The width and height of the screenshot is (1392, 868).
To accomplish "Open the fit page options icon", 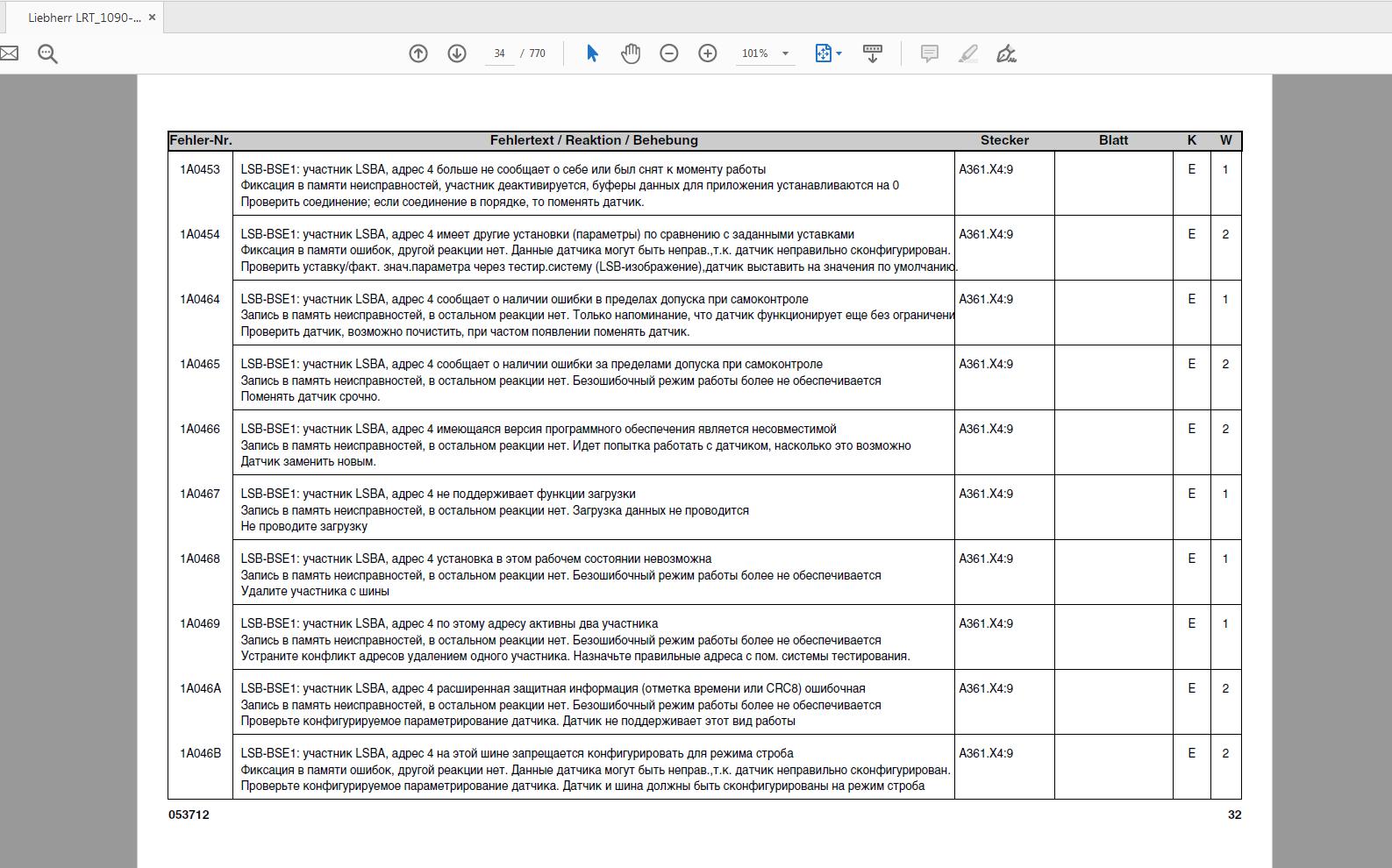I will coord(824,53).
